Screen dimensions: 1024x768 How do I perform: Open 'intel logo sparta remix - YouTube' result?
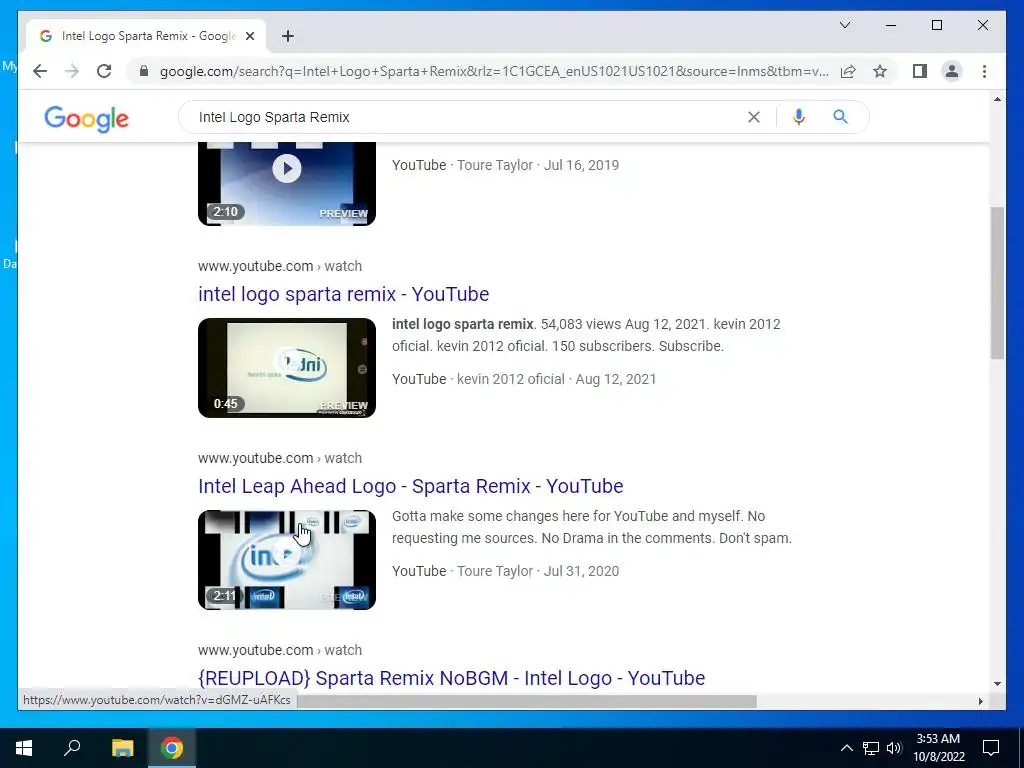click(344, 294)
